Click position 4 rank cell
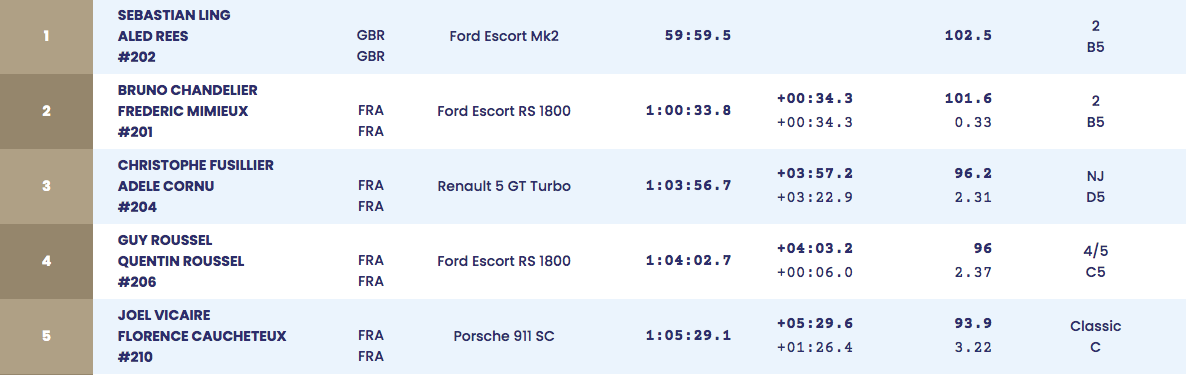Screen dimensions: 1186x375 tap(46, 261)
